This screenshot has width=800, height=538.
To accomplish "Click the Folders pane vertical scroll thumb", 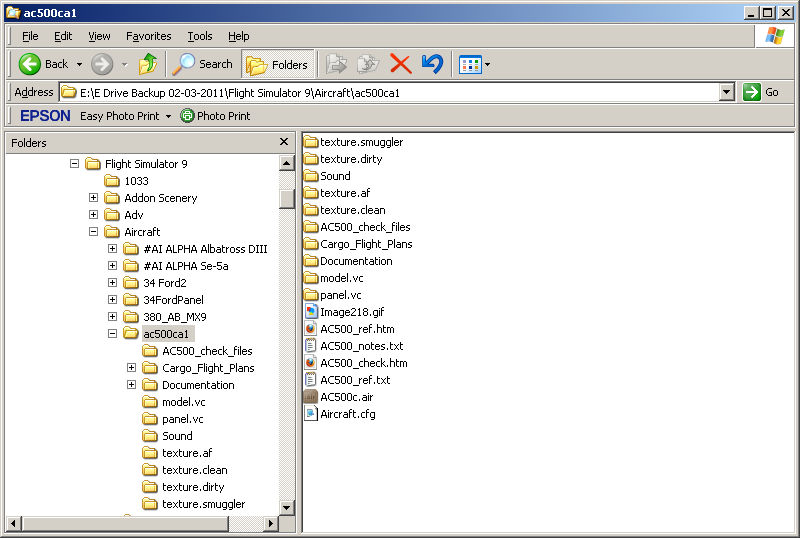I will (x=287, y=199).
